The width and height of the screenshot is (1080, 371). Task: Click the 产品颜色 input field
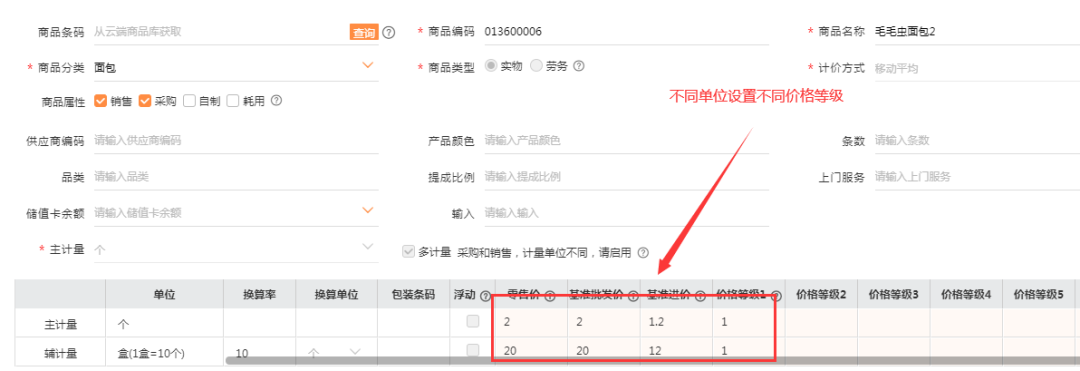tap(626, 140)
